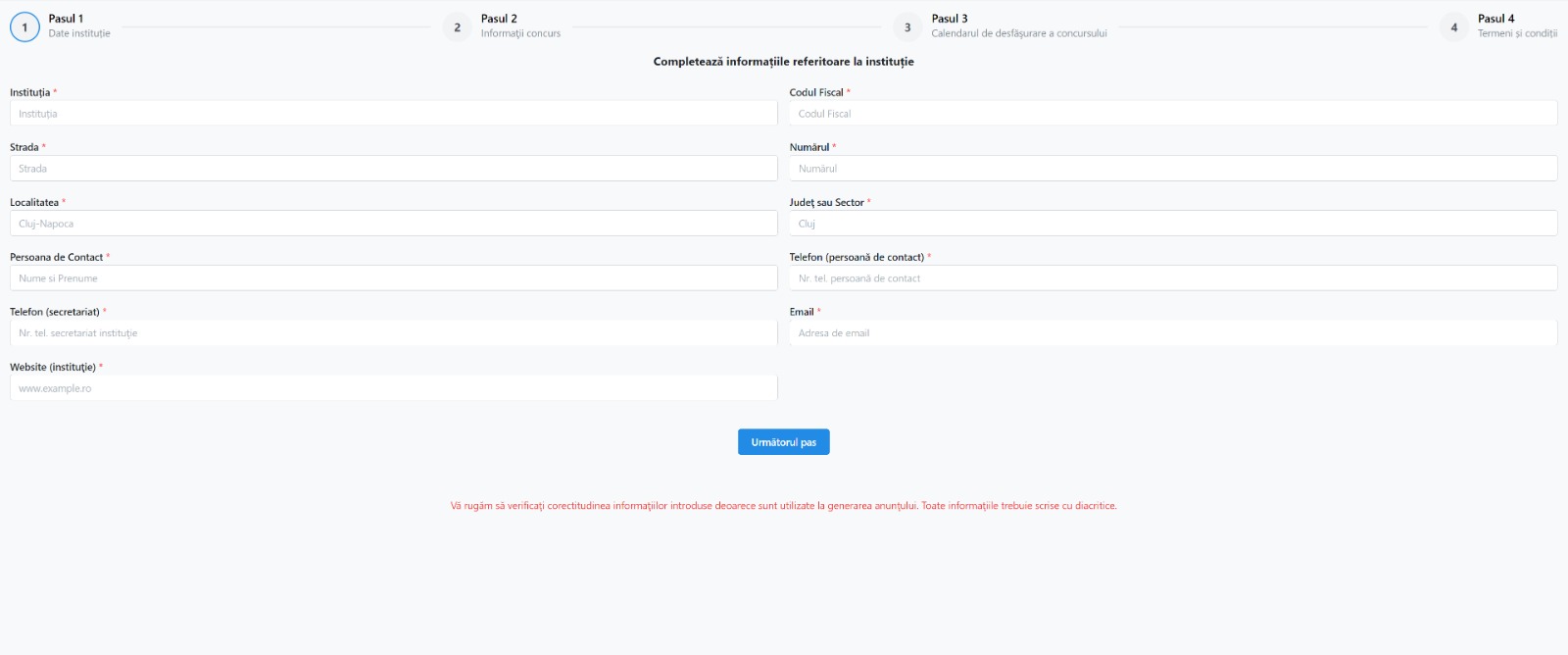Switch to Pasul 4 Termeni și condiții
The image size is (1568, 655).
coord(1516,25)
